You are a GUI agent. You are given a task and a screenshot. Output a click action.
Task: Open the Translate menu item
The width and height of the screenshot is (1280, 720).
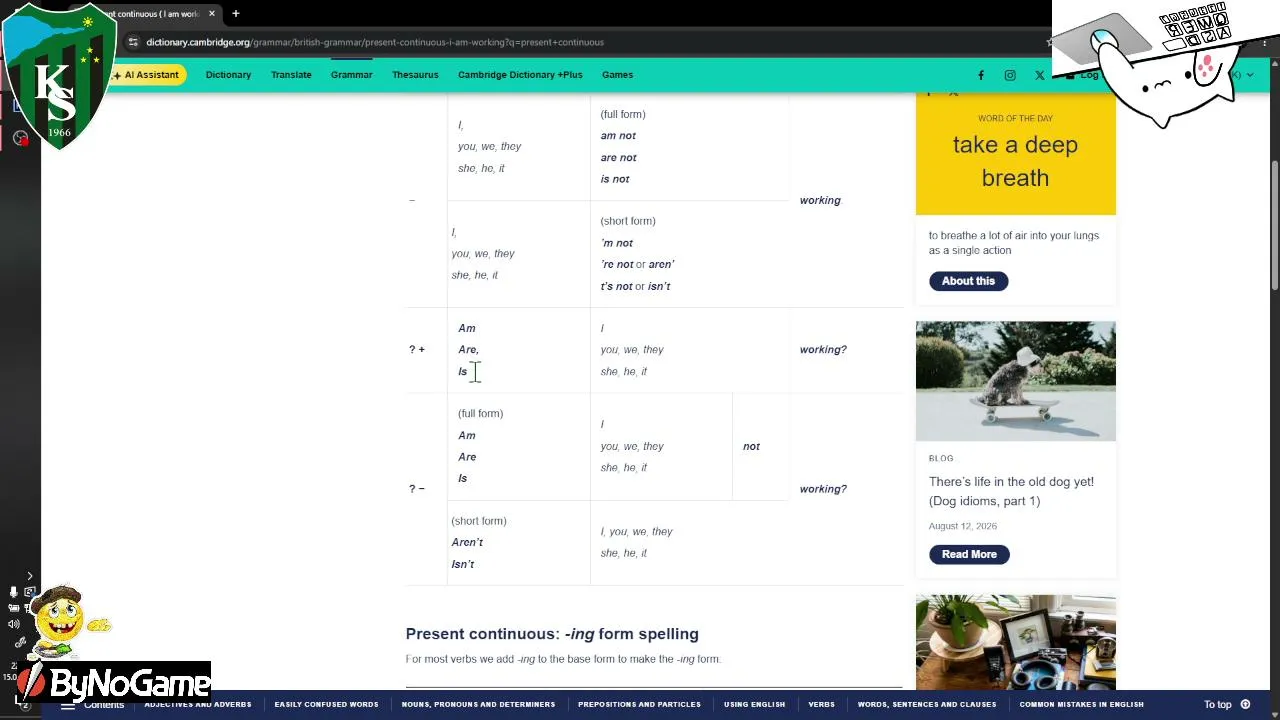[291, 75]
